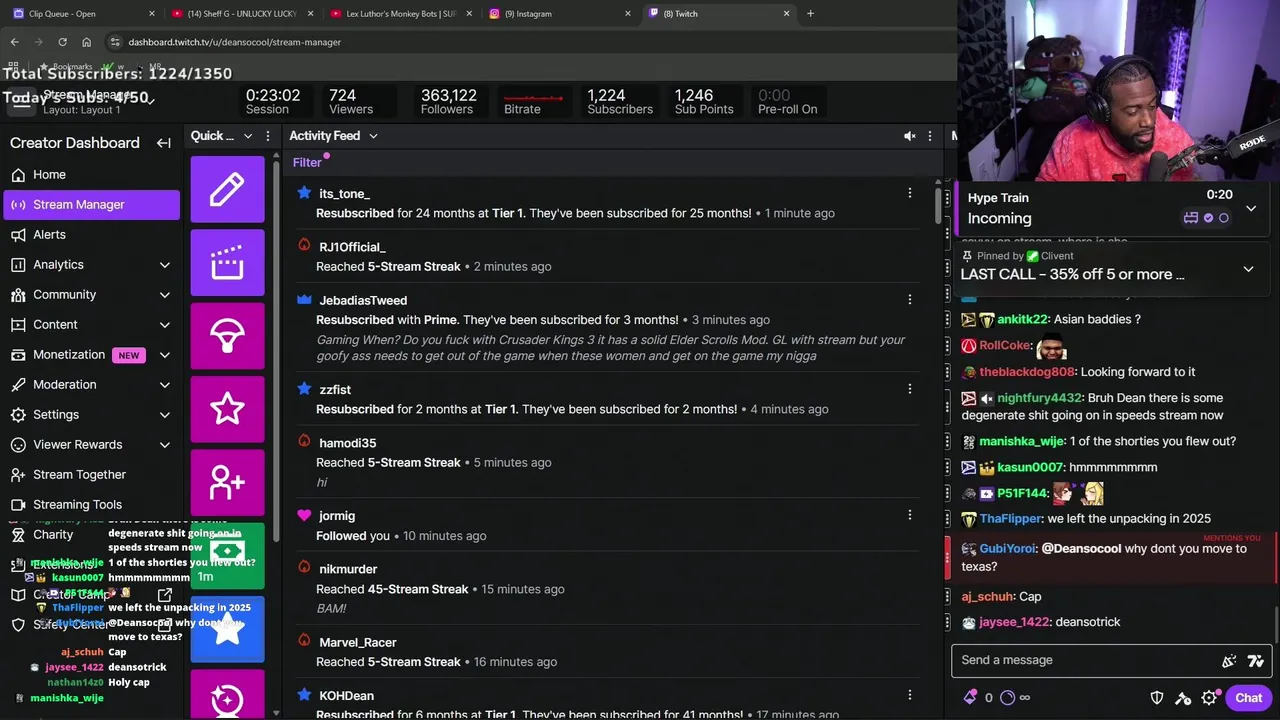Open Shield Mode icon
This screenshot has height=720, width=1280.
pos(1157,698)
